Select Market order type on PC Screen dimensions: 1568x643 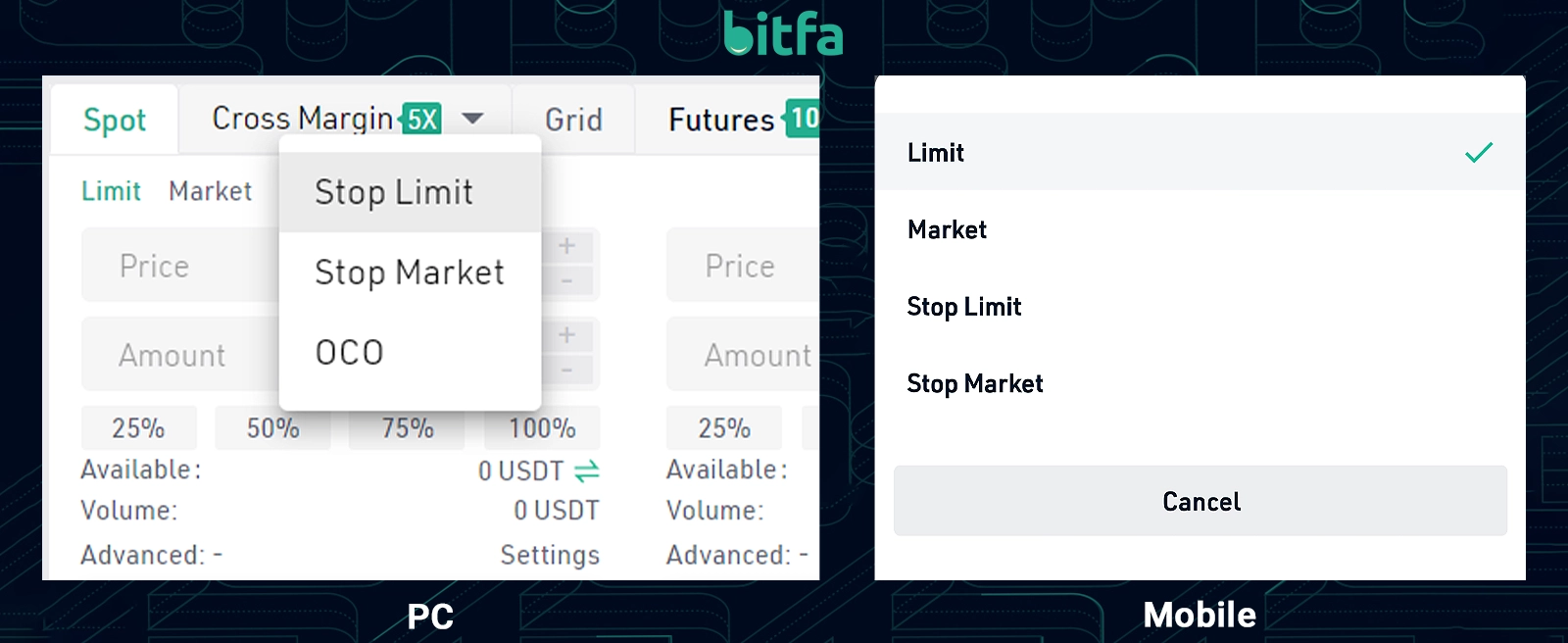tap(210, 191)
